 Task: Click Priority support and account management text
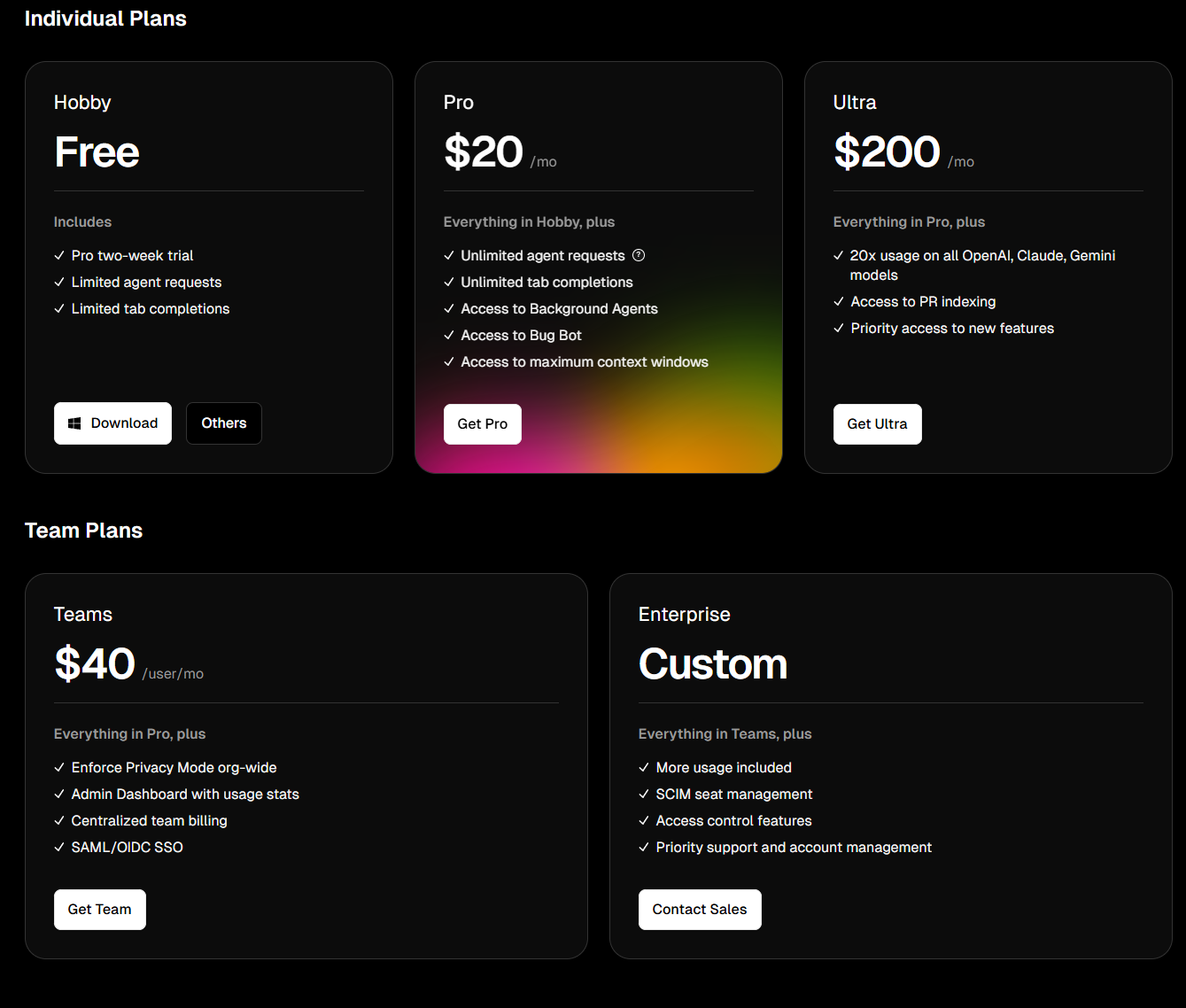[x=794, y=848]
